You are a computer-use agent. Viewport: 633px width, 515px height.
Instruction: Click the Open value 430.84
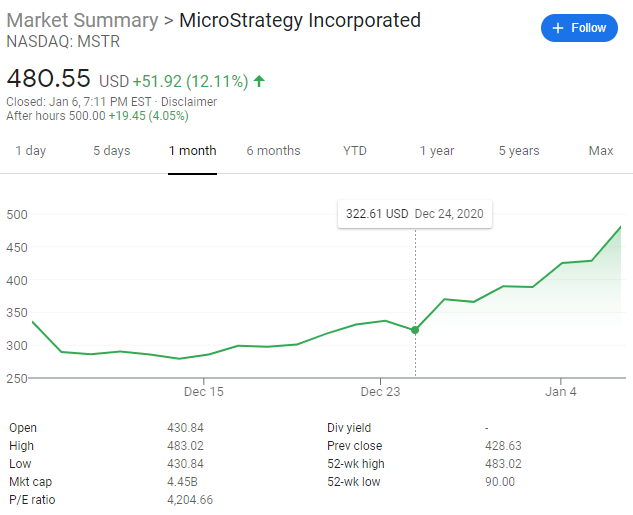tap(185, 428)
